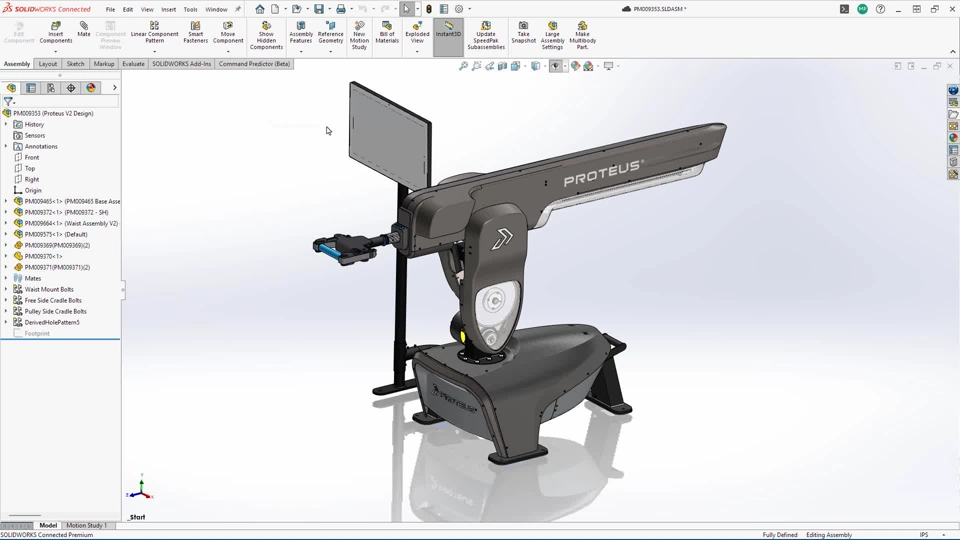Open the PropertyManager tab icon
960x540 pixels.
[x=31, y=88]
